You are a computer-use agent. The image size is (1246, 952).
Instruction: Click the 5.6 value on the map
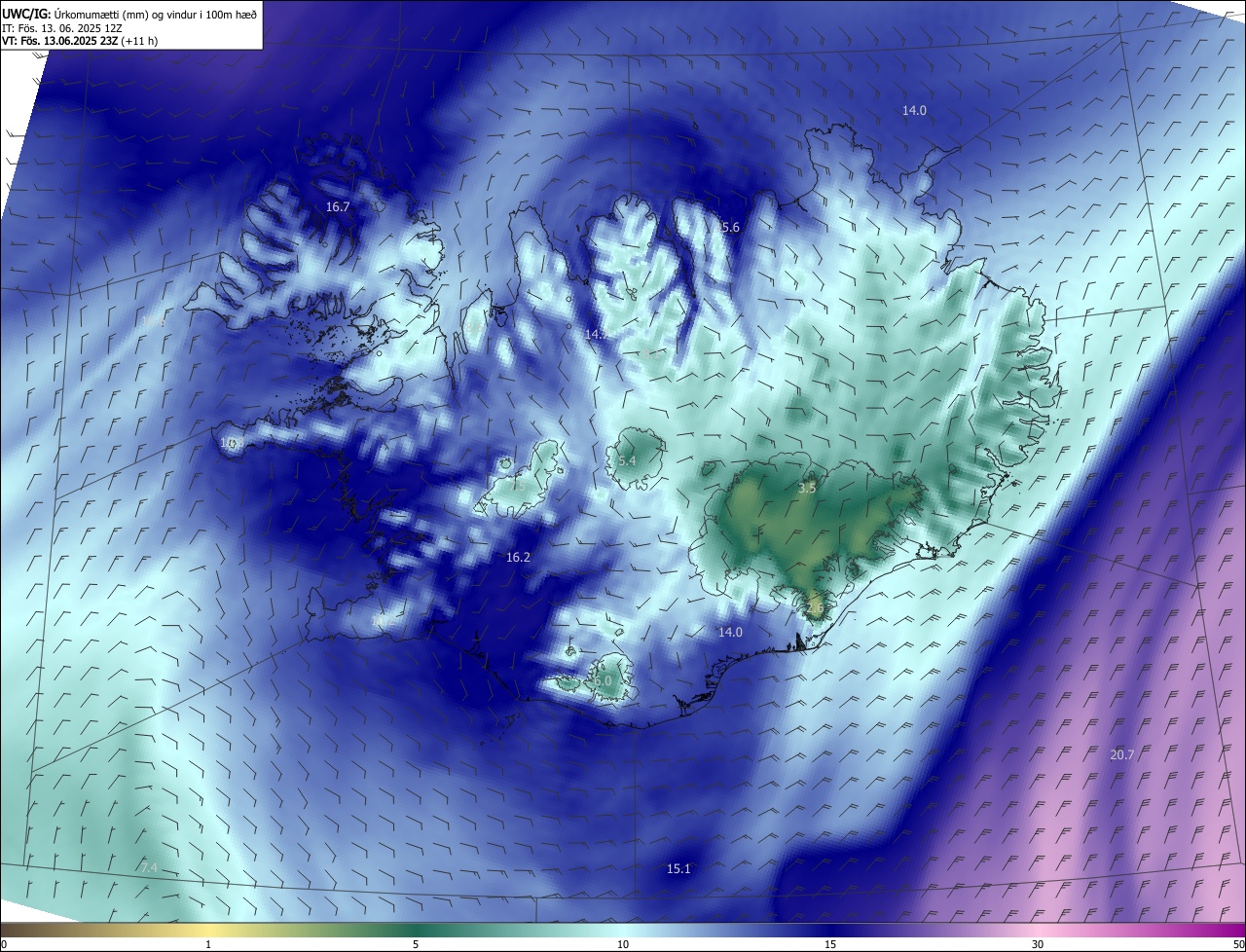730,227
